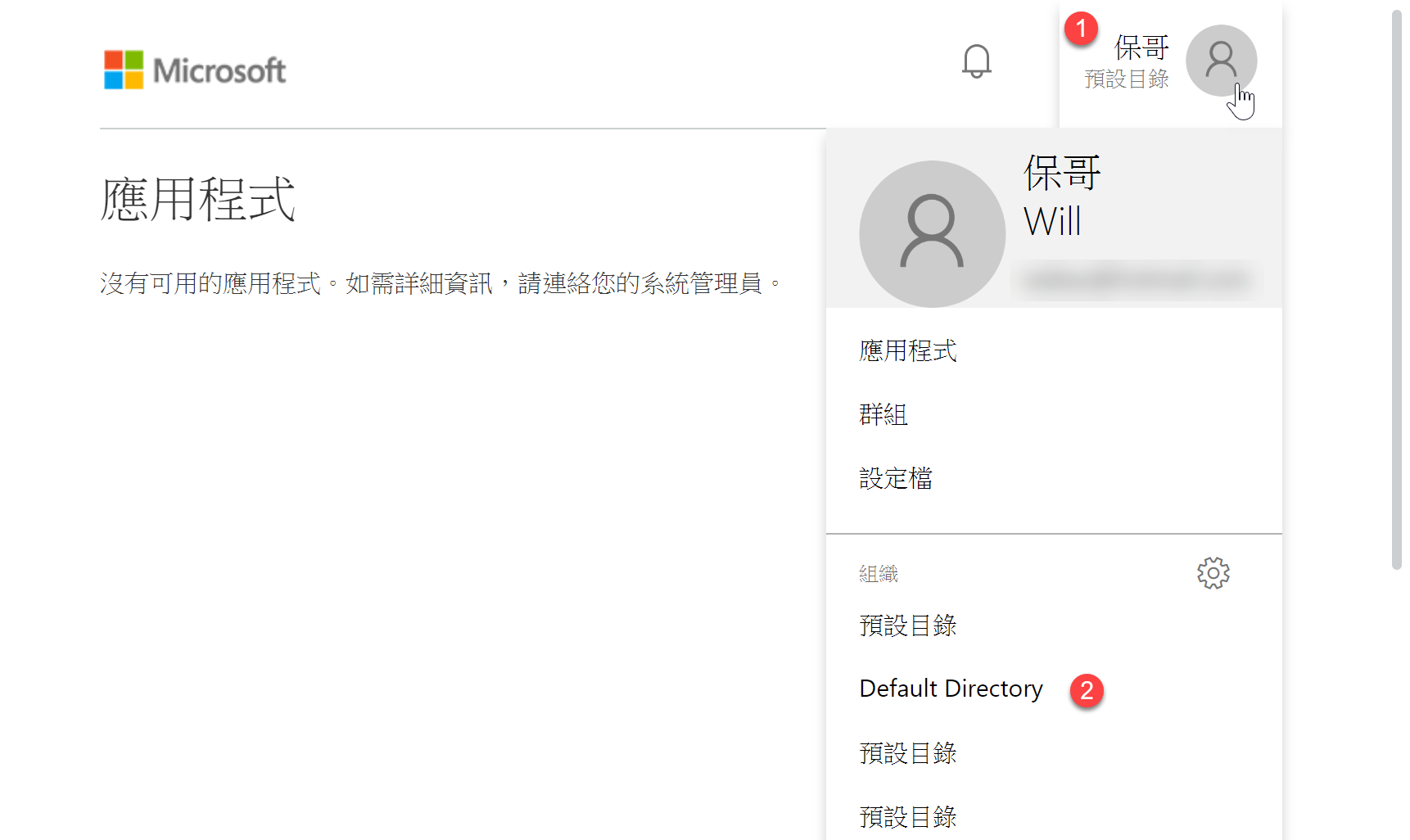Click the 預設目錄 label under header name
Viewport: 1410px width, 840px height.
1127,79
